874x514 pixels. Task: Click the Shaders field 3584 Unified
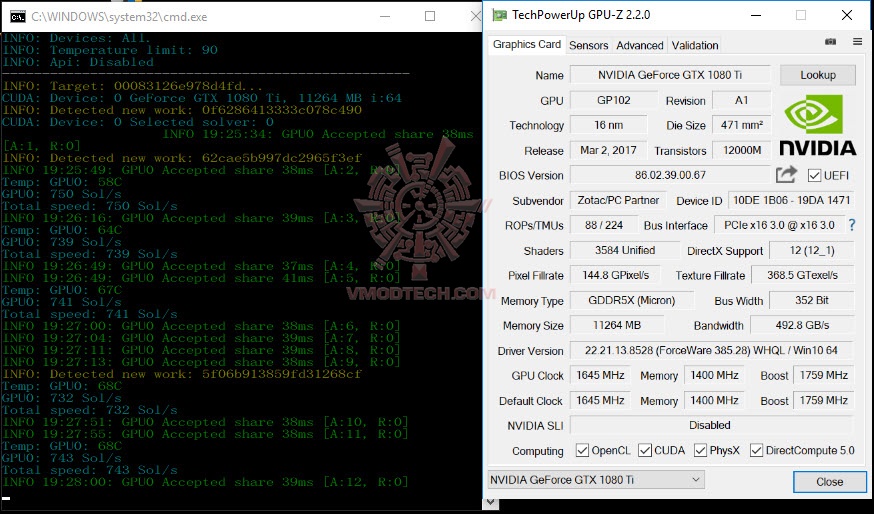pos(625,250)
